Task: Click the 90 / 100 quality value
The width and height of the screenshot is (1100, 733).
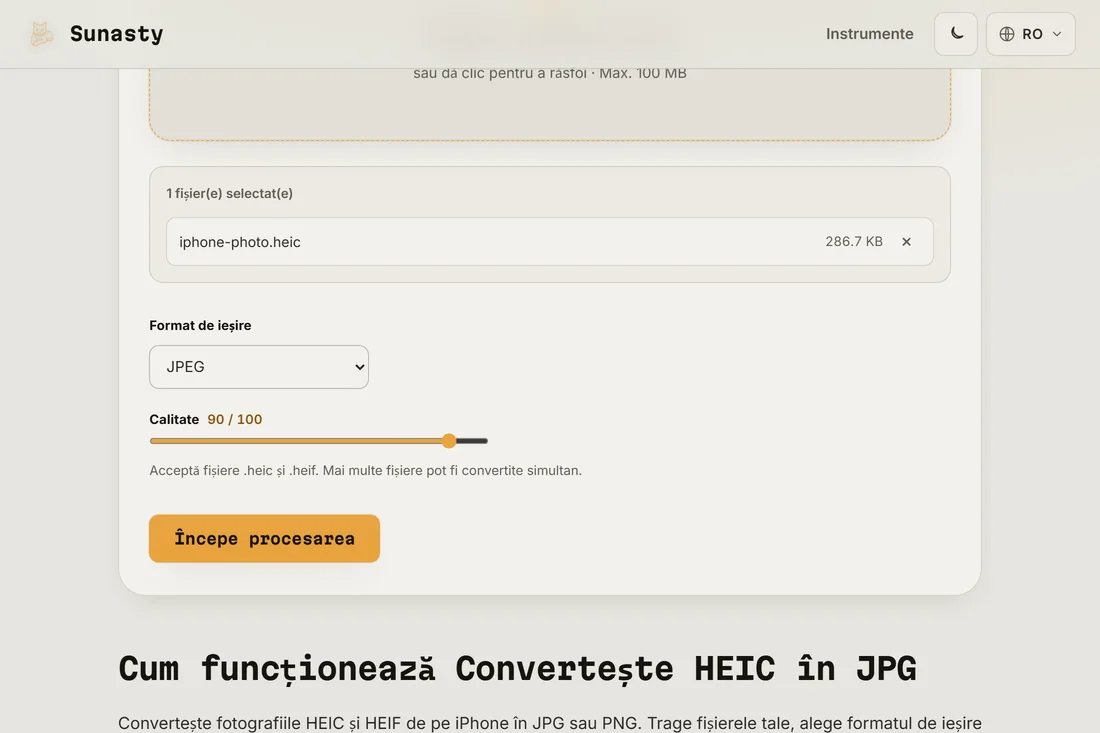Action: tap(234, 419)
